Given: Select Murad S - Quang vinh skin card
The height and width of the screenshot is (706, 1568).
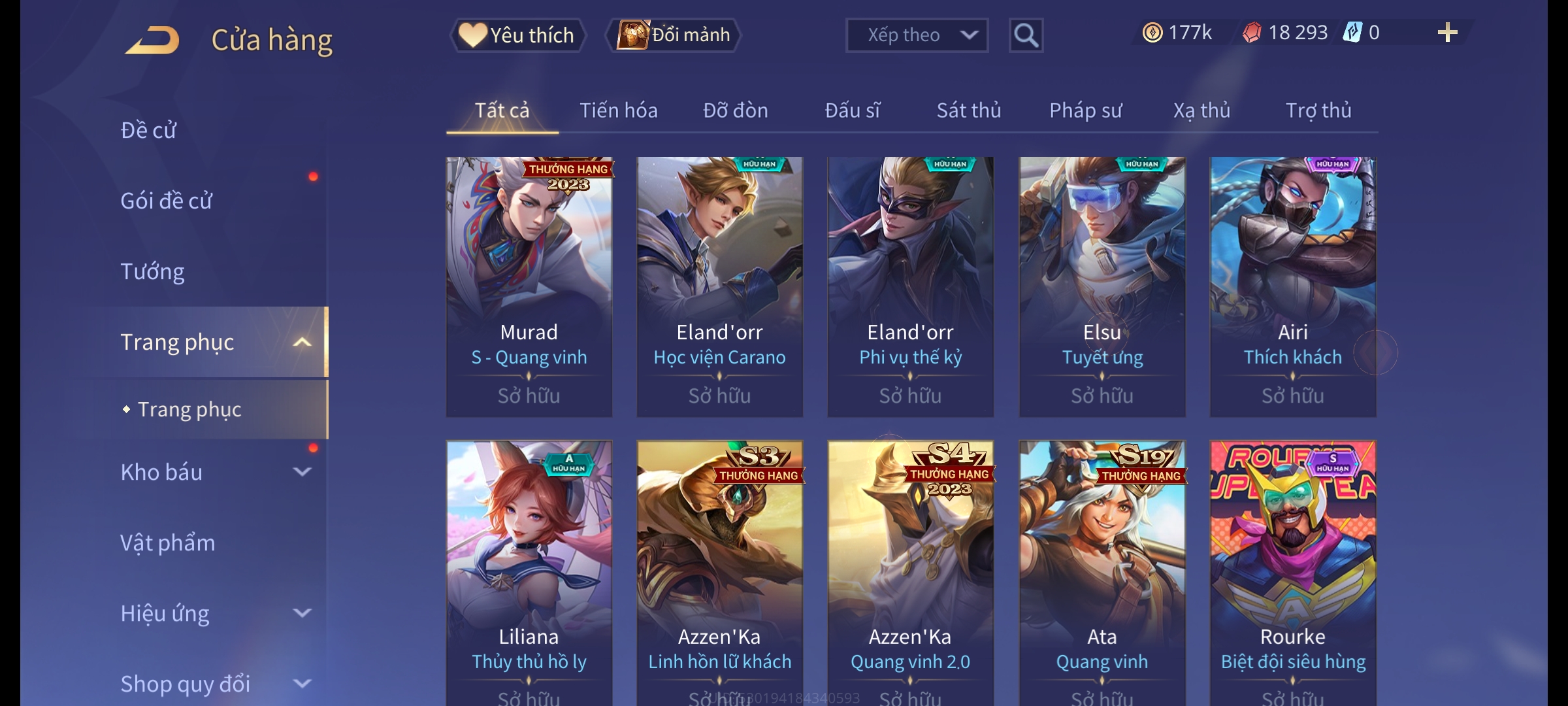Looking at the screenshot, I should [x=529, y=287].
